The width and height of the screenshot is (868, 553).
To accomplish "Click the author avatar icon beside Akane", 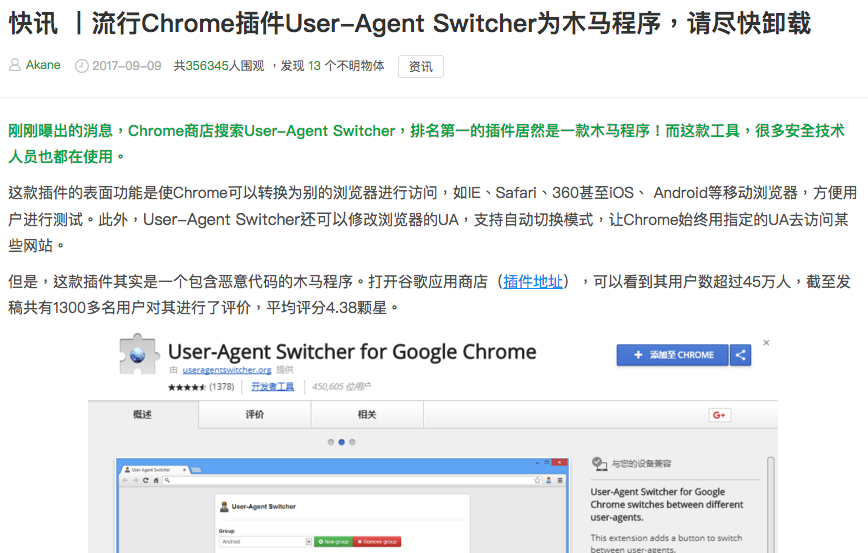I will 15,65.
